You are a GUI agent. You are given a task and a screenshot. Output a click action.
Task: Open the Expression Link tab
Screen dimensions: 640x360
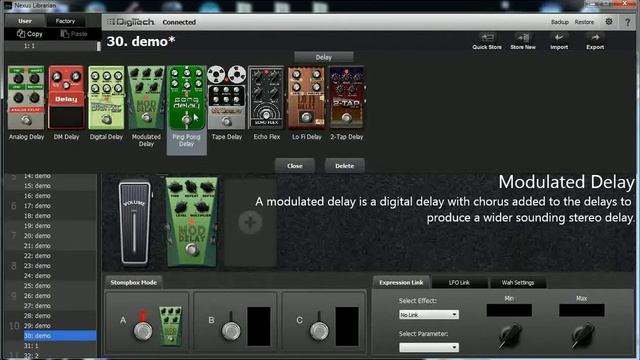click(401, 282)
